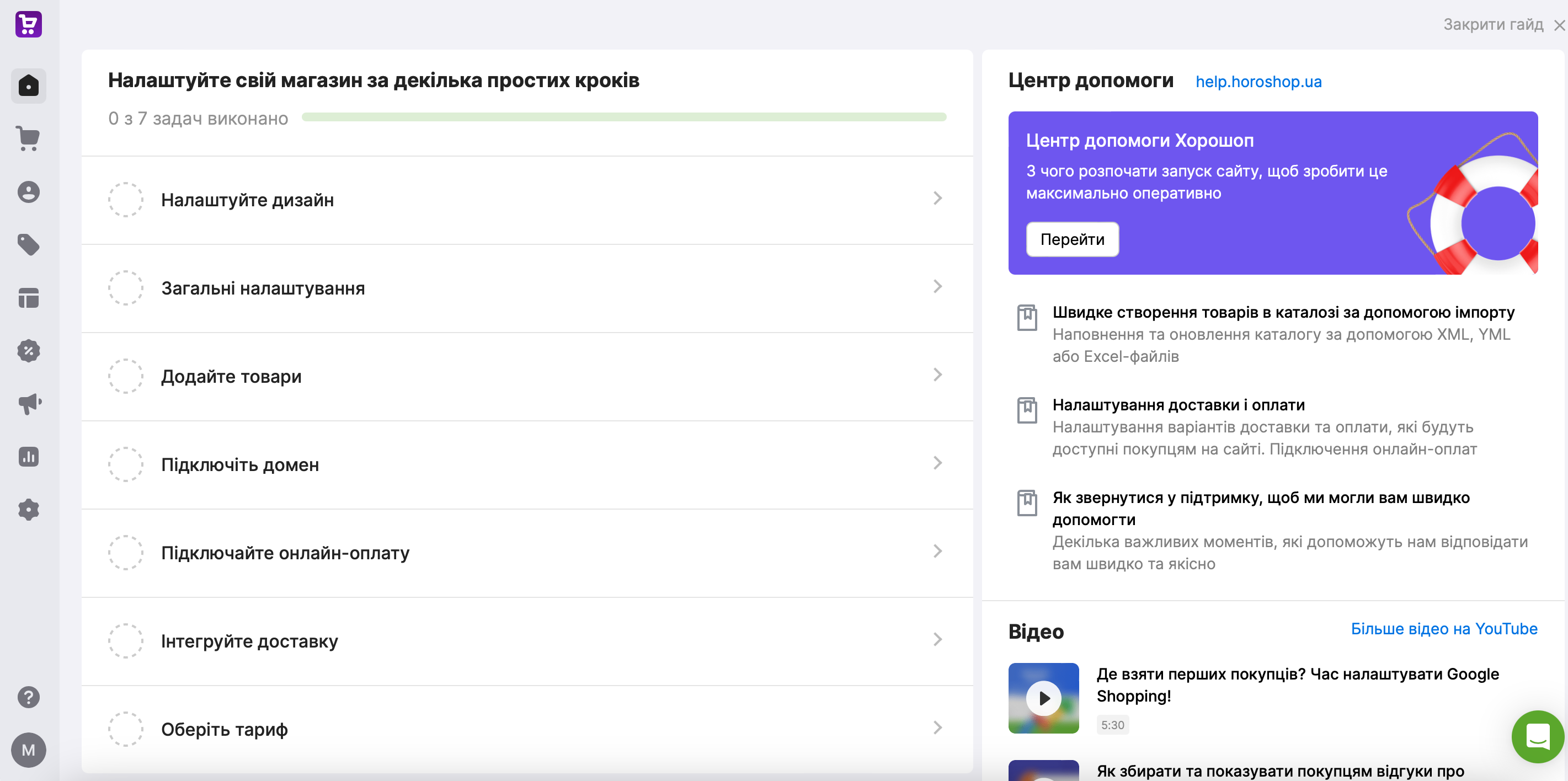
Task: Check off the 'Додайте товари' step
Action: [x=125, y=376]
